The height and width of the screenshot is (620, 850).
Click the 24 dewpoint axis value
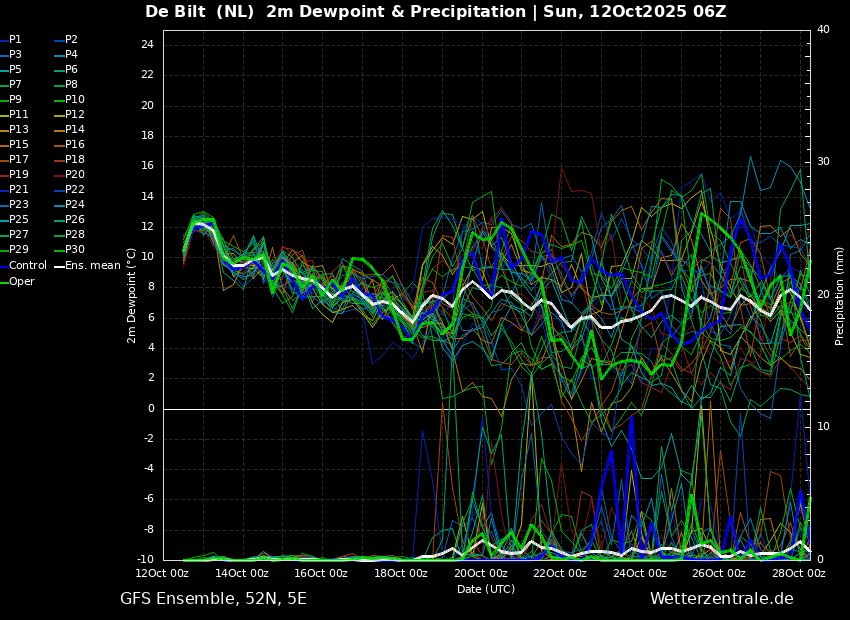point(147,44)
